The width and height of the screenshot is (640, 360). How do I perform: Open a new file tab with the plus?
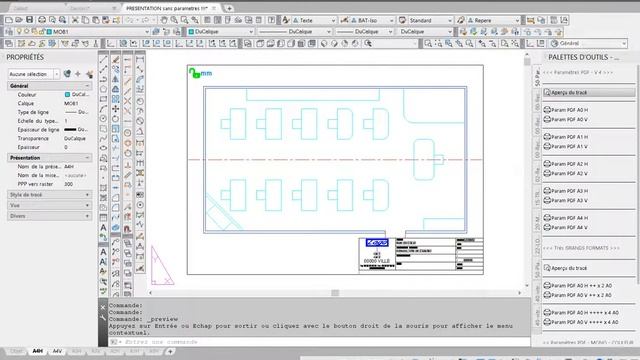[x=229, y=8]
